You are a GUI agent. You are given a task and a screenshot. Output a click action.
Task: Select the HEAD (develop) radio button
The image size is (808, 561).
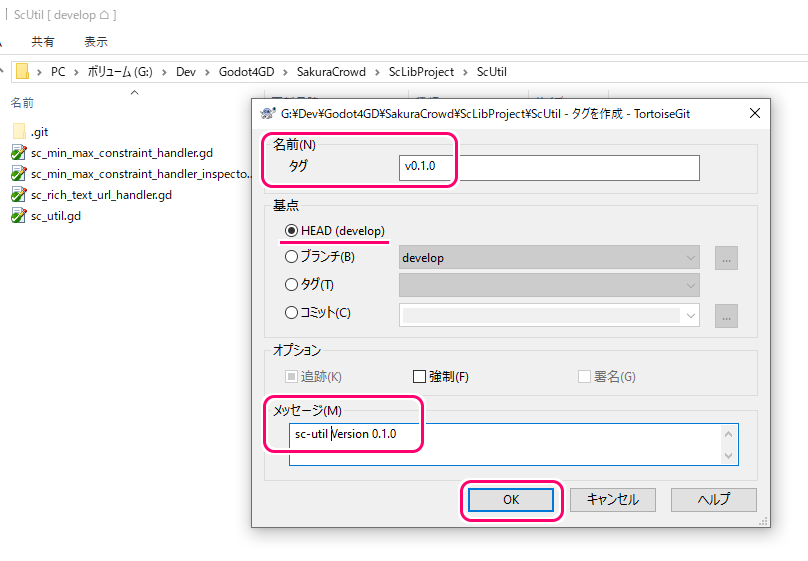click(292, 231)
